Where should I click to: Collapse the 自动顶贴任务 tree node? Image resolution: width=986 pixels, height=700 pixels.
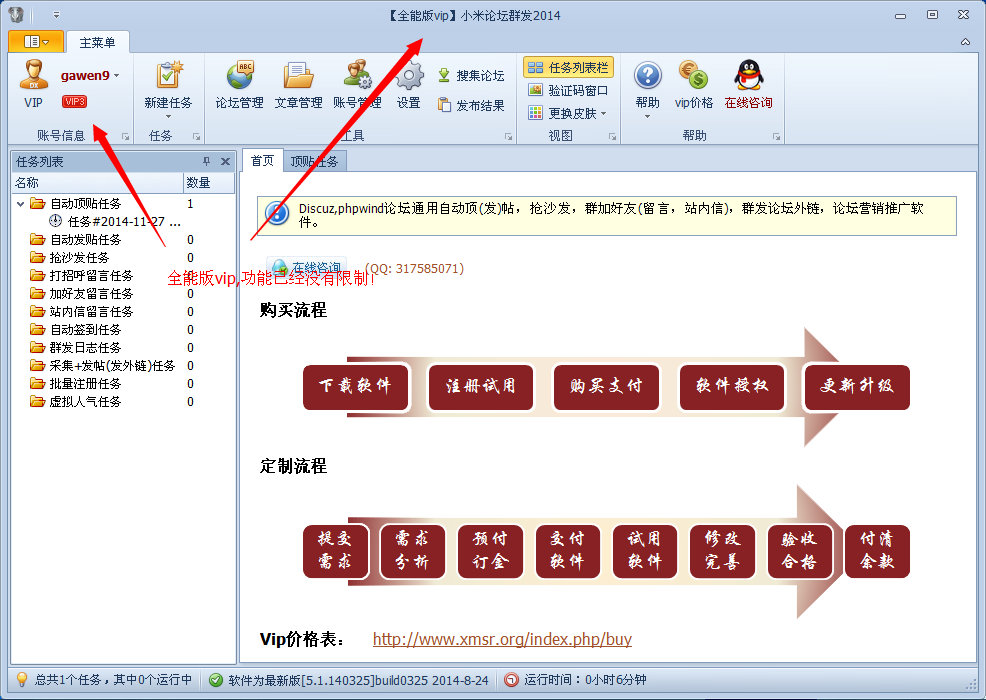[20, 204]
